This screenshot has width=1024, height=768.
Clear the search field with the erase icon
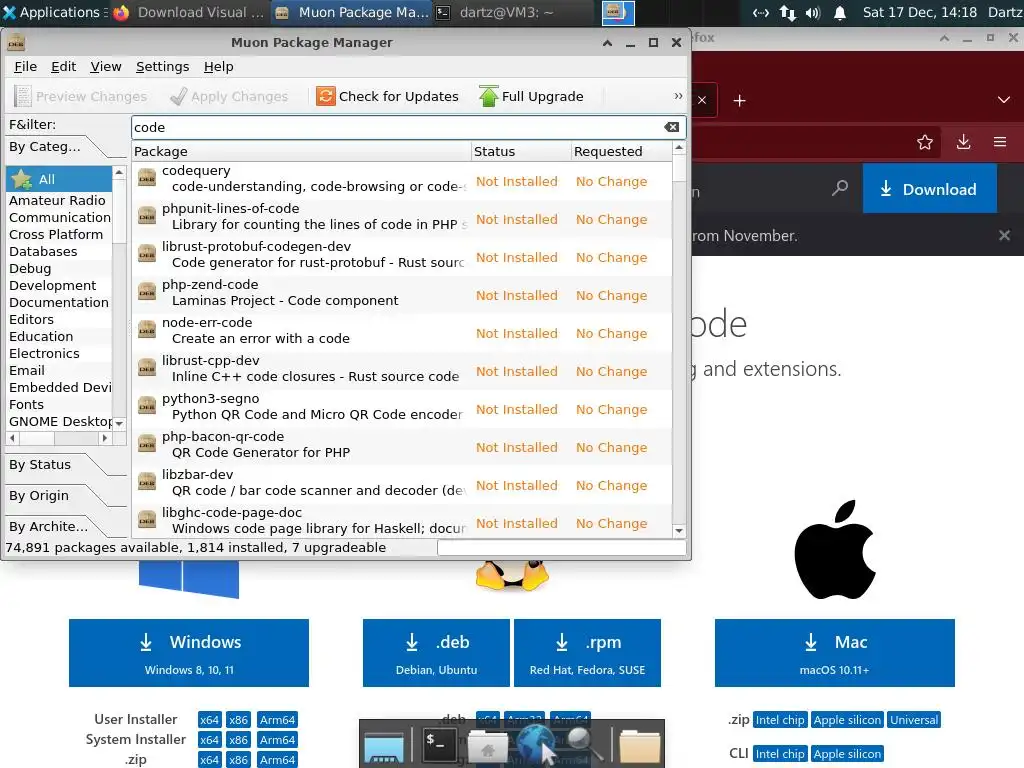point(671,127)
